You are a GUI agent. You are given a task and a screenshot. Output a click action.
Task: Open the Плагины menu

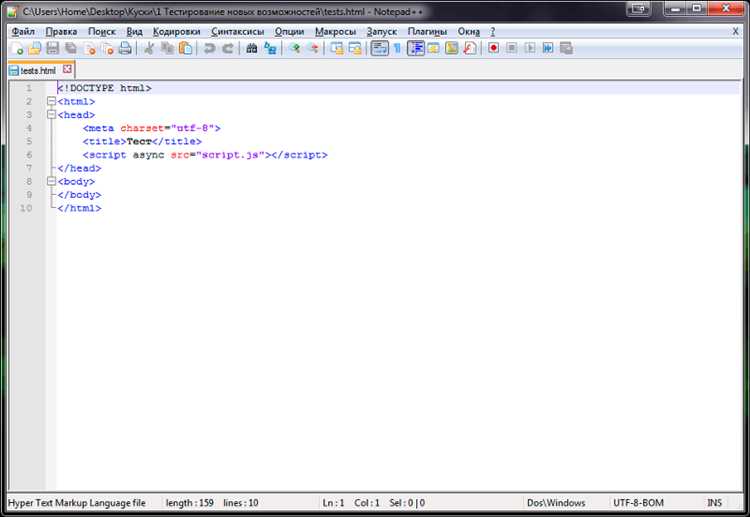point(427,32)
